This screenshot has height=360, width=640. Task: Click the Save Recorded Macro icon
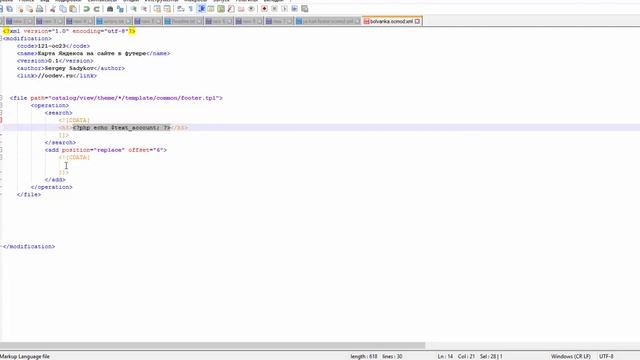click(304, 9)
